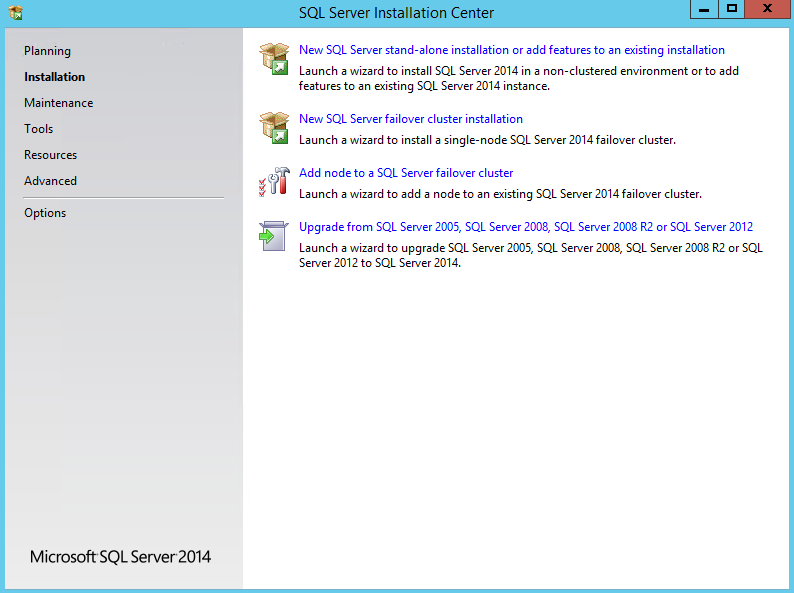Click the failover cluster installation box icon

[274, 128]
